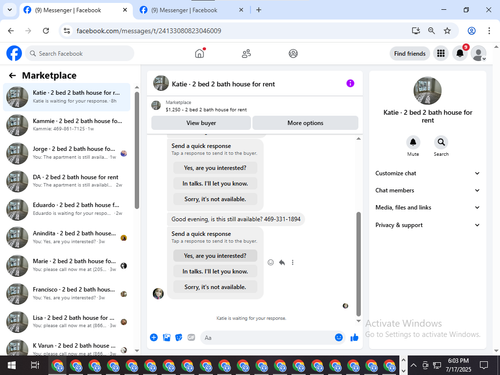Open Francisco's conversation in the list
The height and width of the screenshot is (375, 500).
pos(67,294)
